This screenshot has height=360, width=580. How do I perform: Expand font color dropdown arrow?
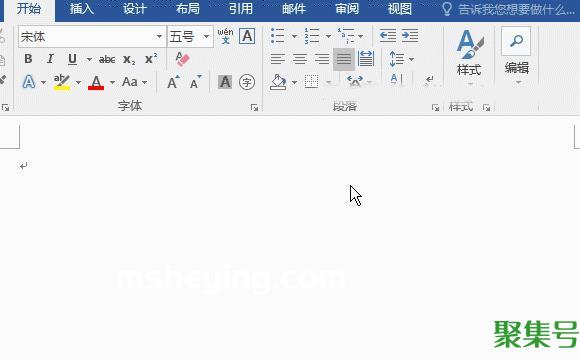[x=112, y=82]
